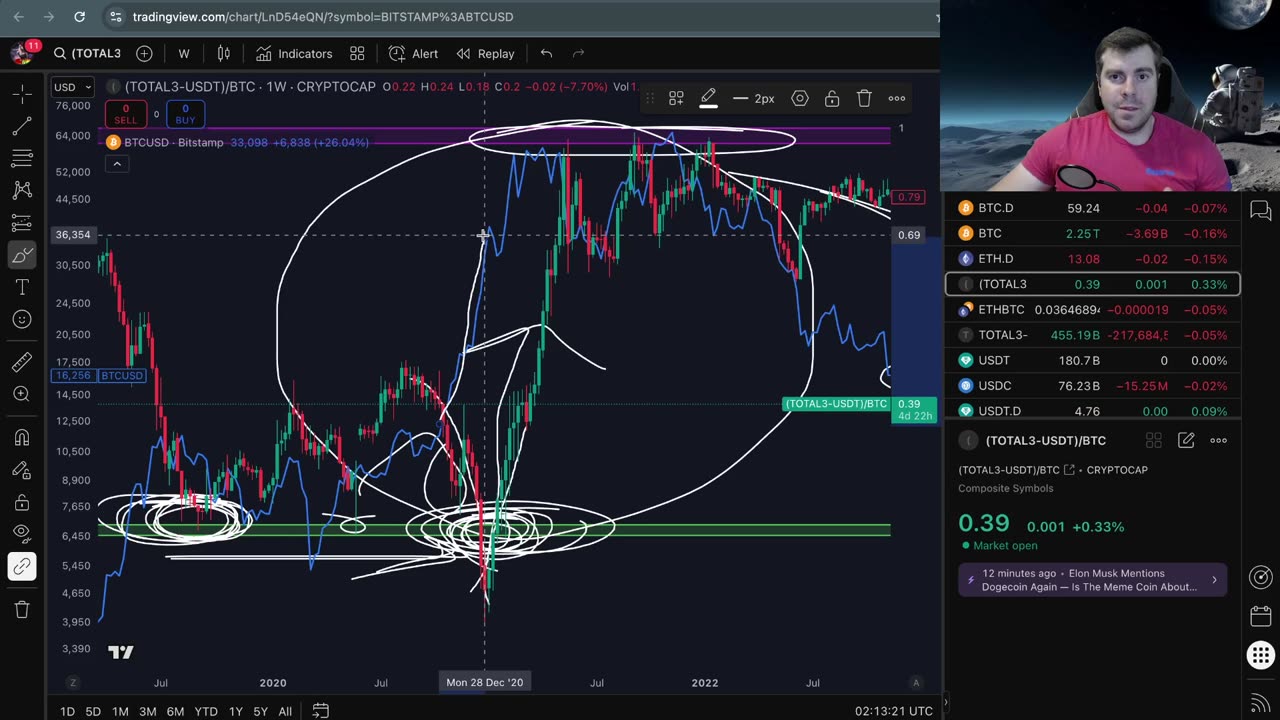
Task: Open drawing templates in the floating toolbar
Action: 676,98
